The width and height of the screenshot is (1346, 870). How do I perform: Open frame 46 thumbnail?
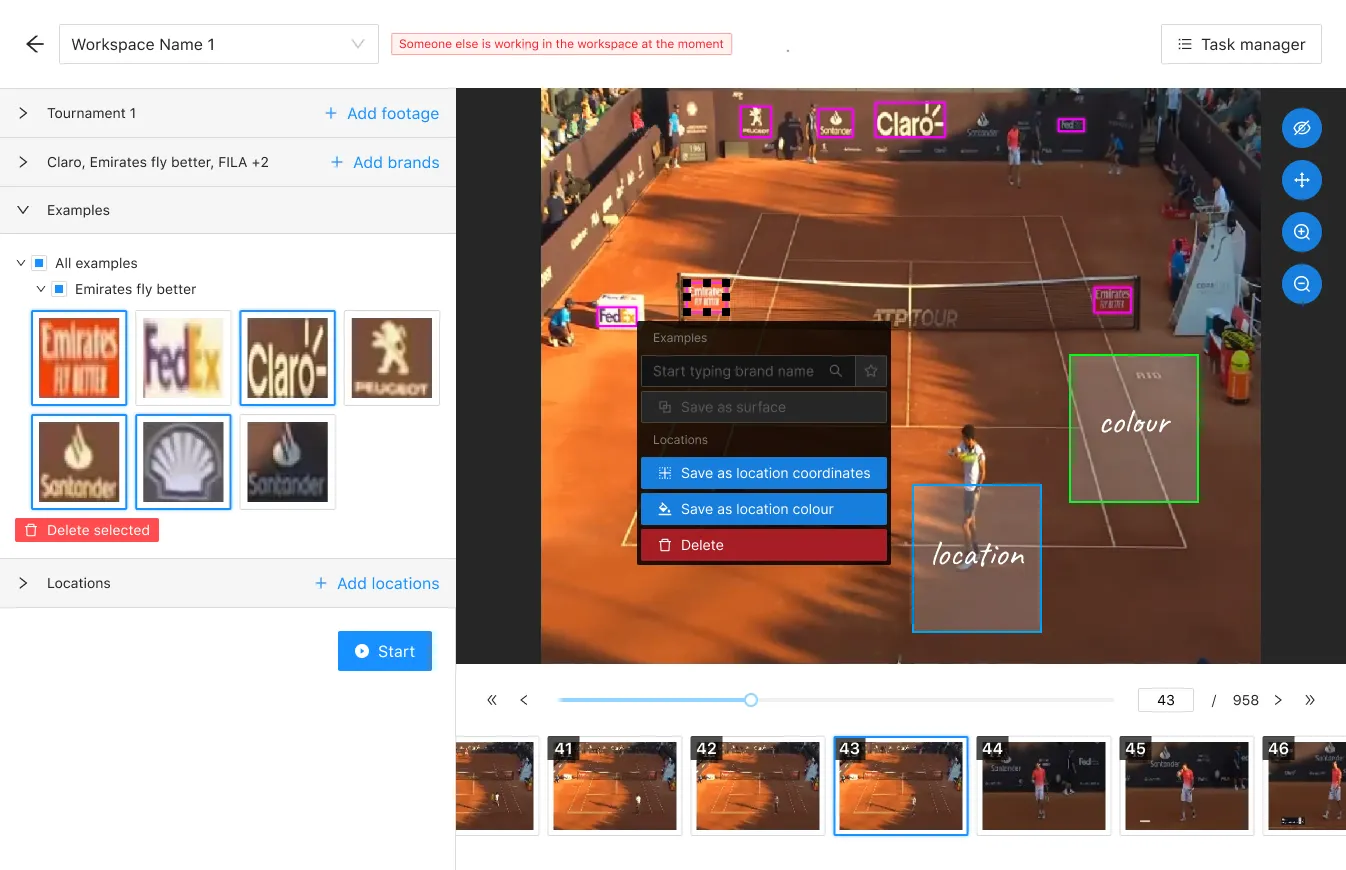point(1305,786)
